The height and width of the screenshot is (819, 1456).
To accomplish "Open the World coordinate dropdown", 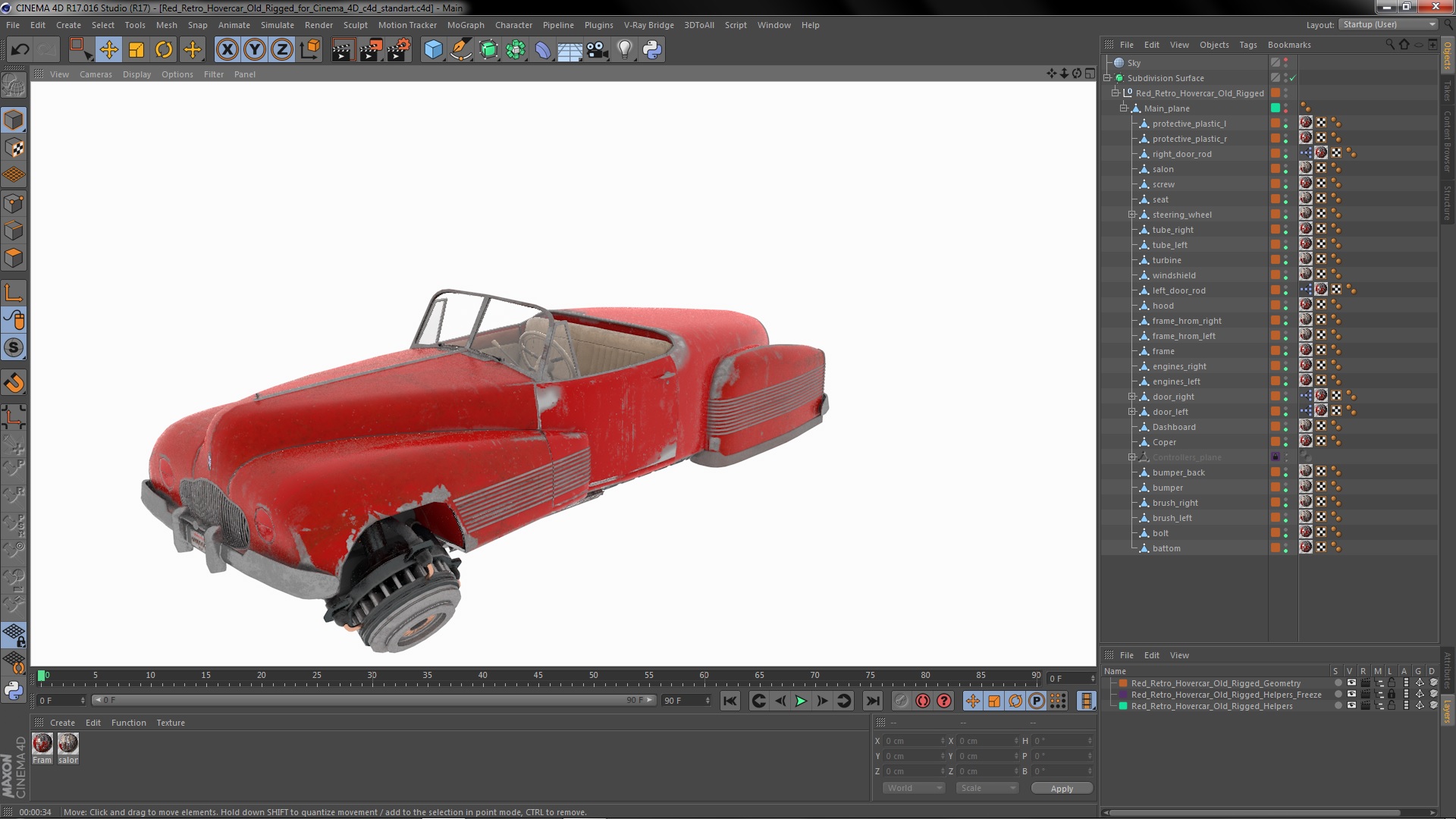I will point(915,788).
